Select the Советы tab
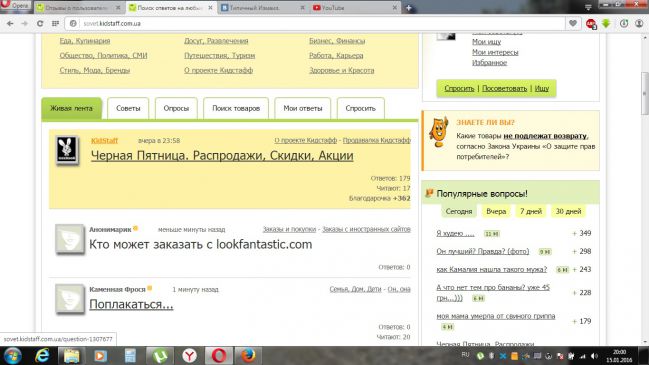 click(x=128, y=108)
